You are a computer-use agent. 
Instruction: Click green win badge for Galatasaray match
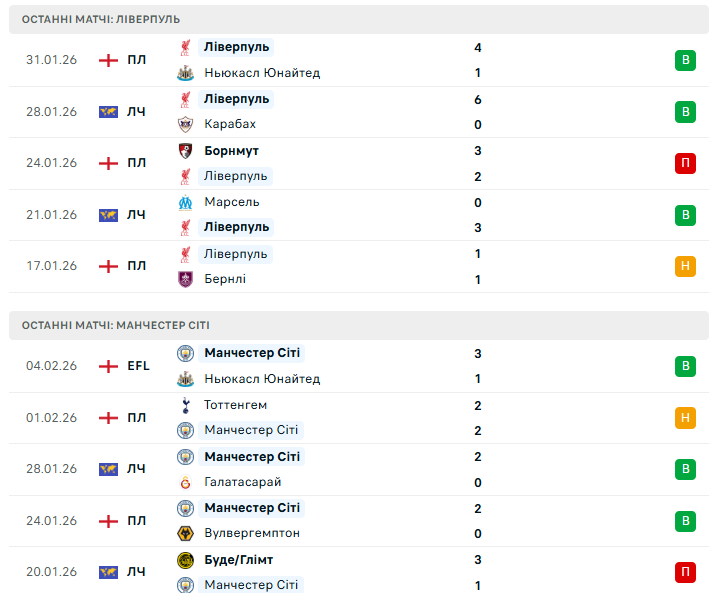point(685,469)
